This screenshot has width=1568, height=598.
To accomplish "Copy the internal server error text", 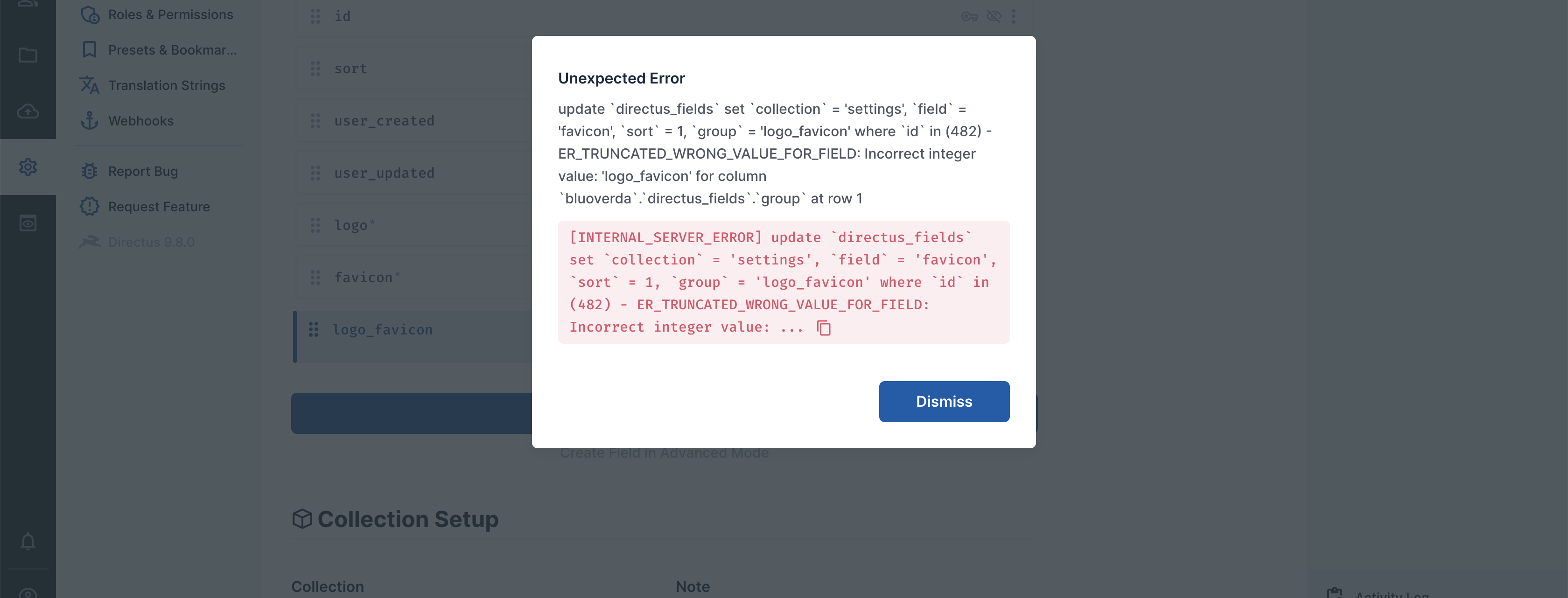I will [x=824, y=328].
